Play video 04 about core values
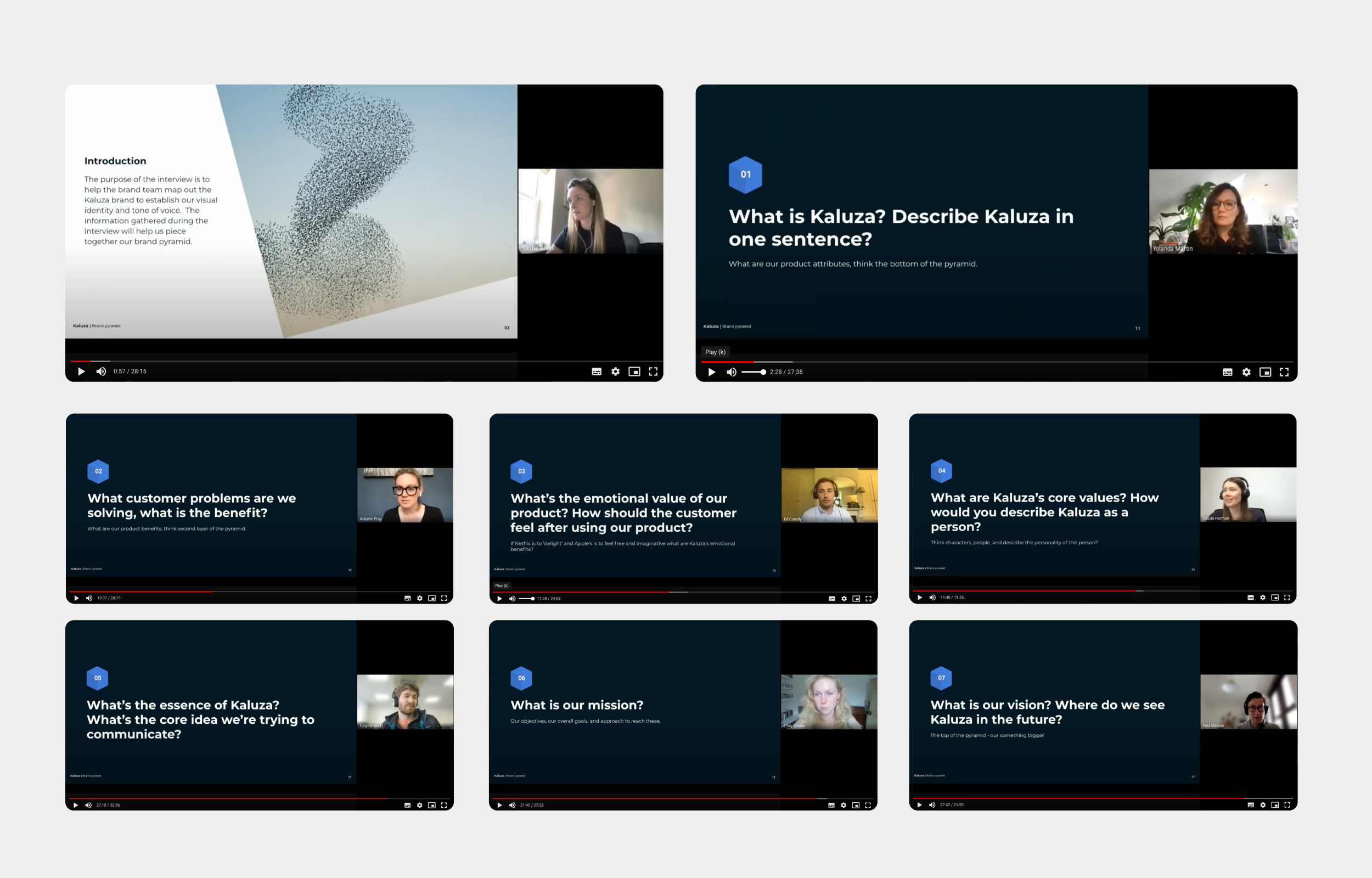The width and height of the screenshot is (1372, 878). tap(919, 598)
